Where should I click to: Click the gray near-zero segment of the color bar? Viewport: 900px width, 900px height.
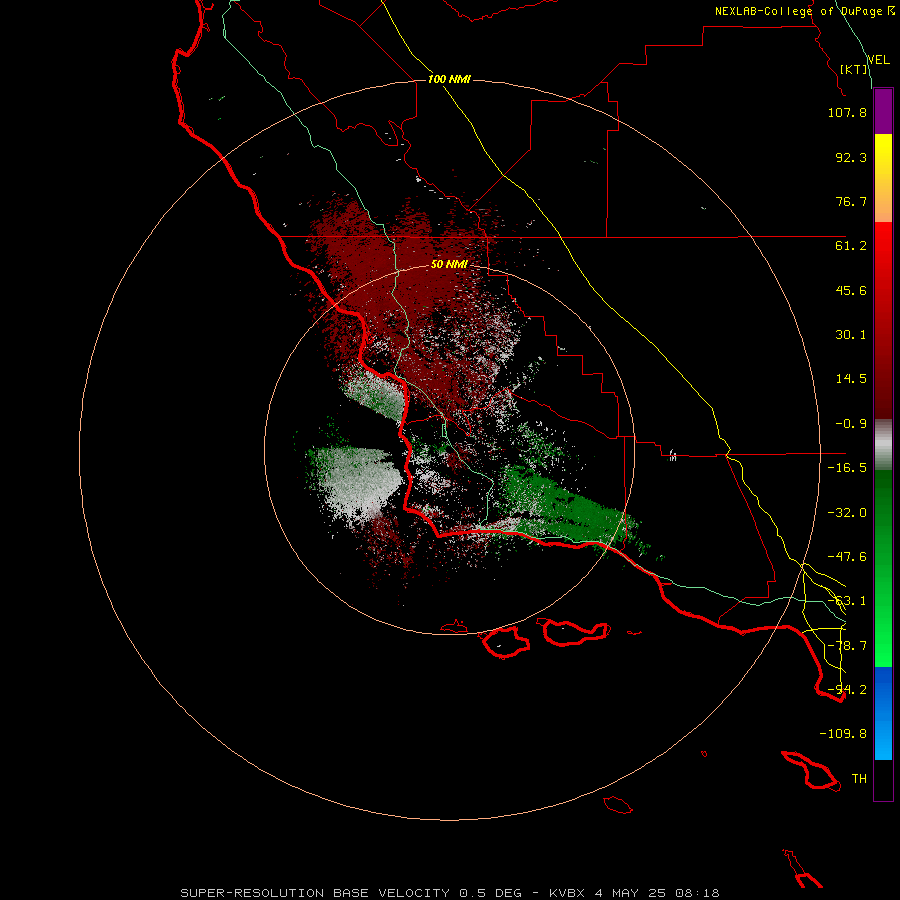coord(883,445)
